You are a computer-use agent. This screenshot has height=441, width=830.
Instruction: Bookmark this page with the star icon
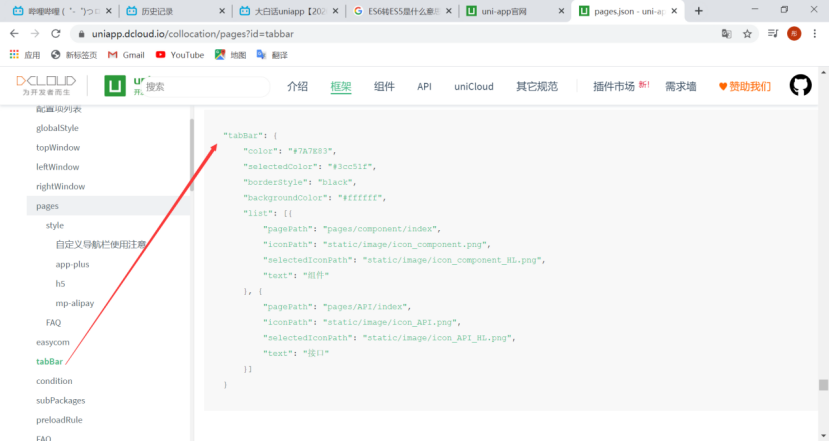(x=747, y=34)
